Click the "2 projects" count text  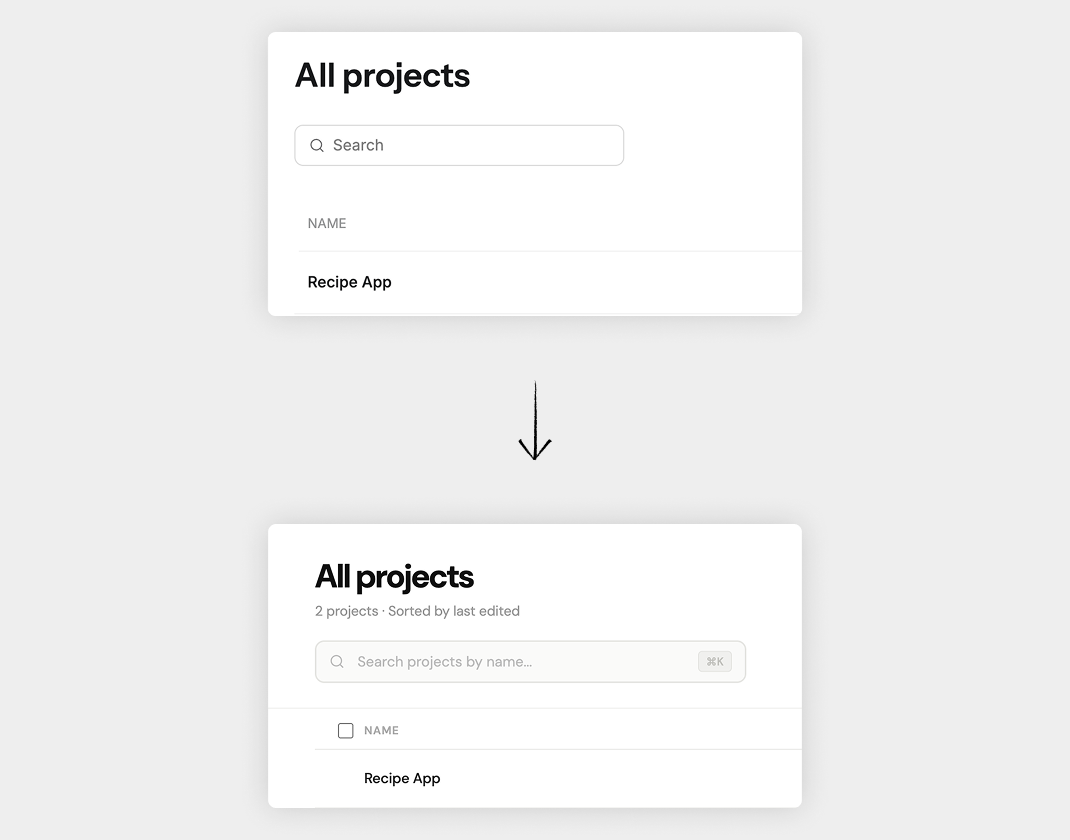(x=346, y=611)
